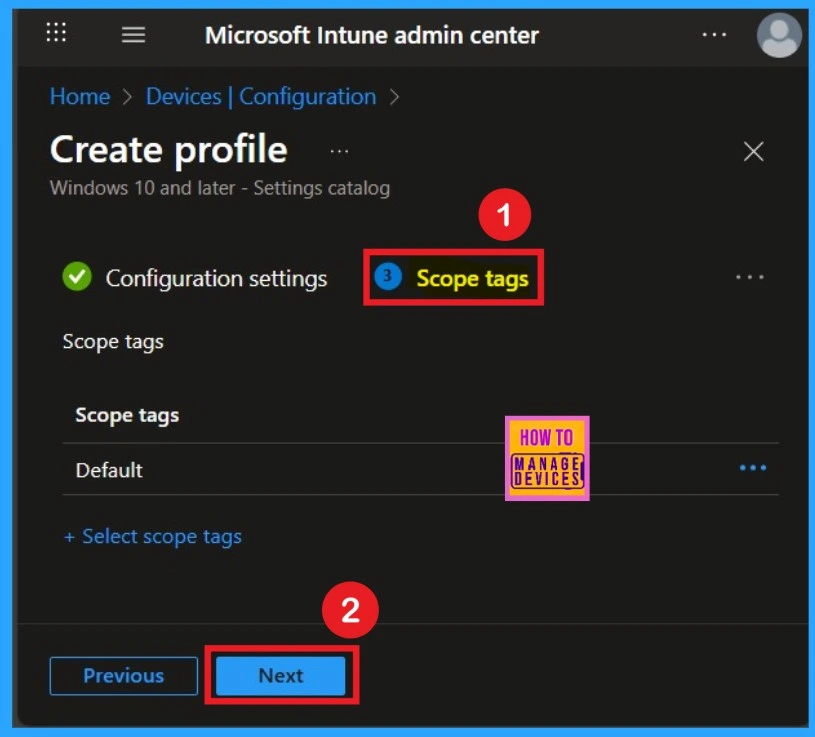Open the Microsoft 365 app launcher
The width and height of the screenshot is (815, 737).
[x=56, y=33]
